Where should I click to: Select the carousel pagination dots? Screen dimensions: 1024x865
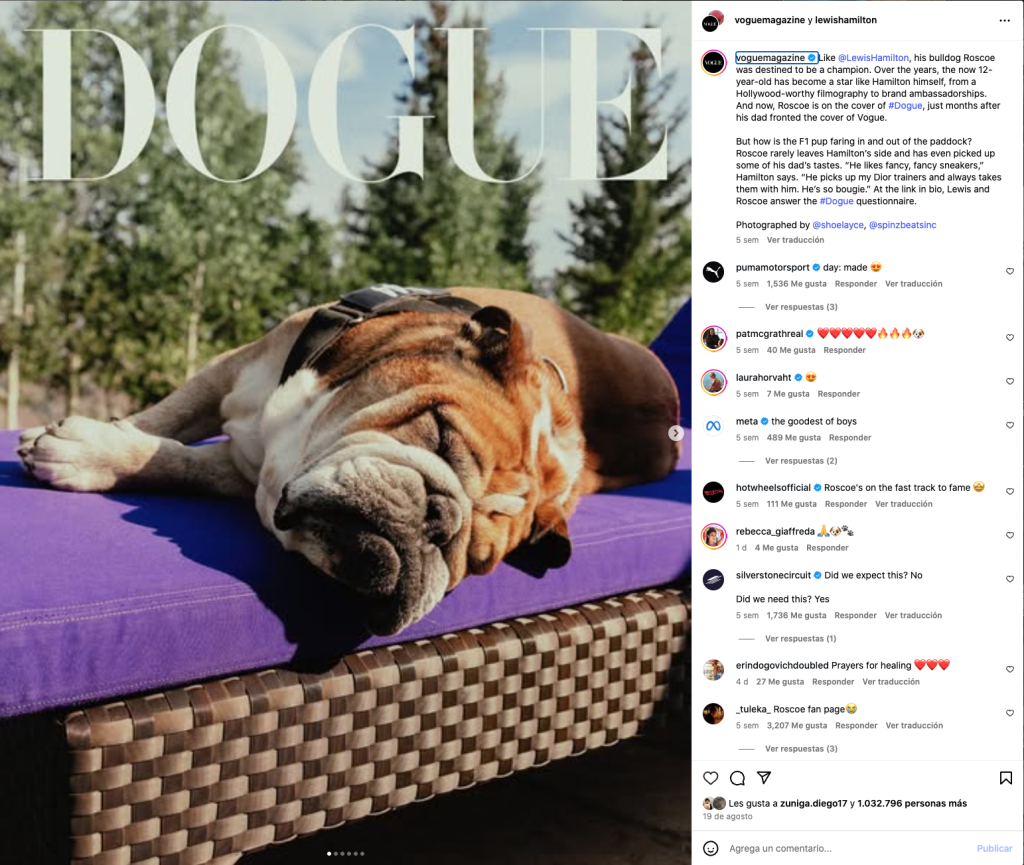345,853
